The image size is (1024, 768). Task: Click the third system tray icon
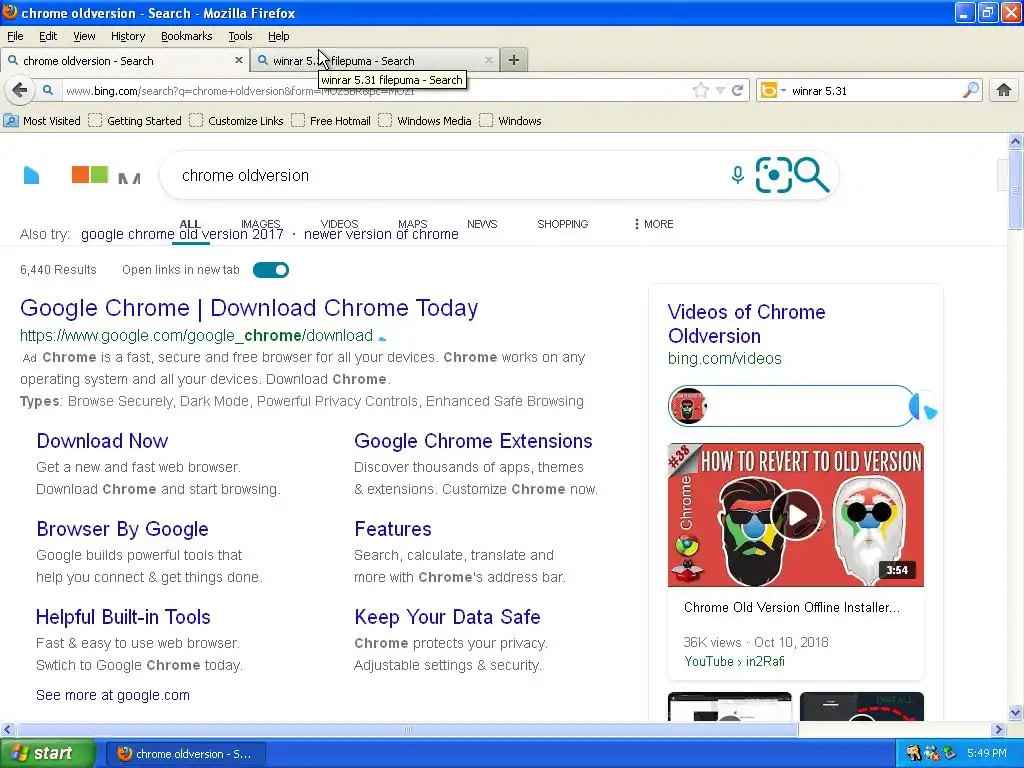[949, 753]
